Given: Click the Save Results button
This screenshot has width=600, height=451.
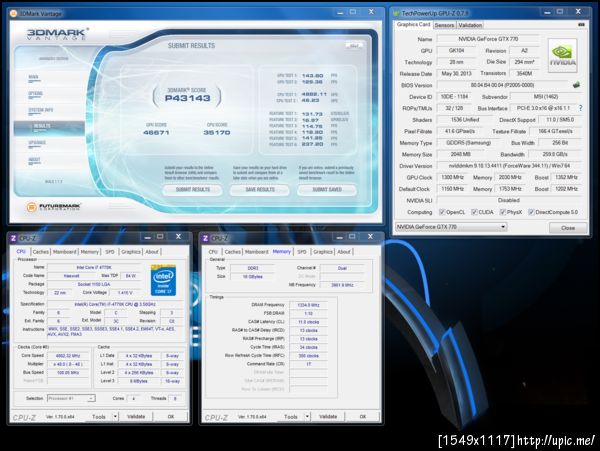Looking at the screenshot, I should 260,190.
